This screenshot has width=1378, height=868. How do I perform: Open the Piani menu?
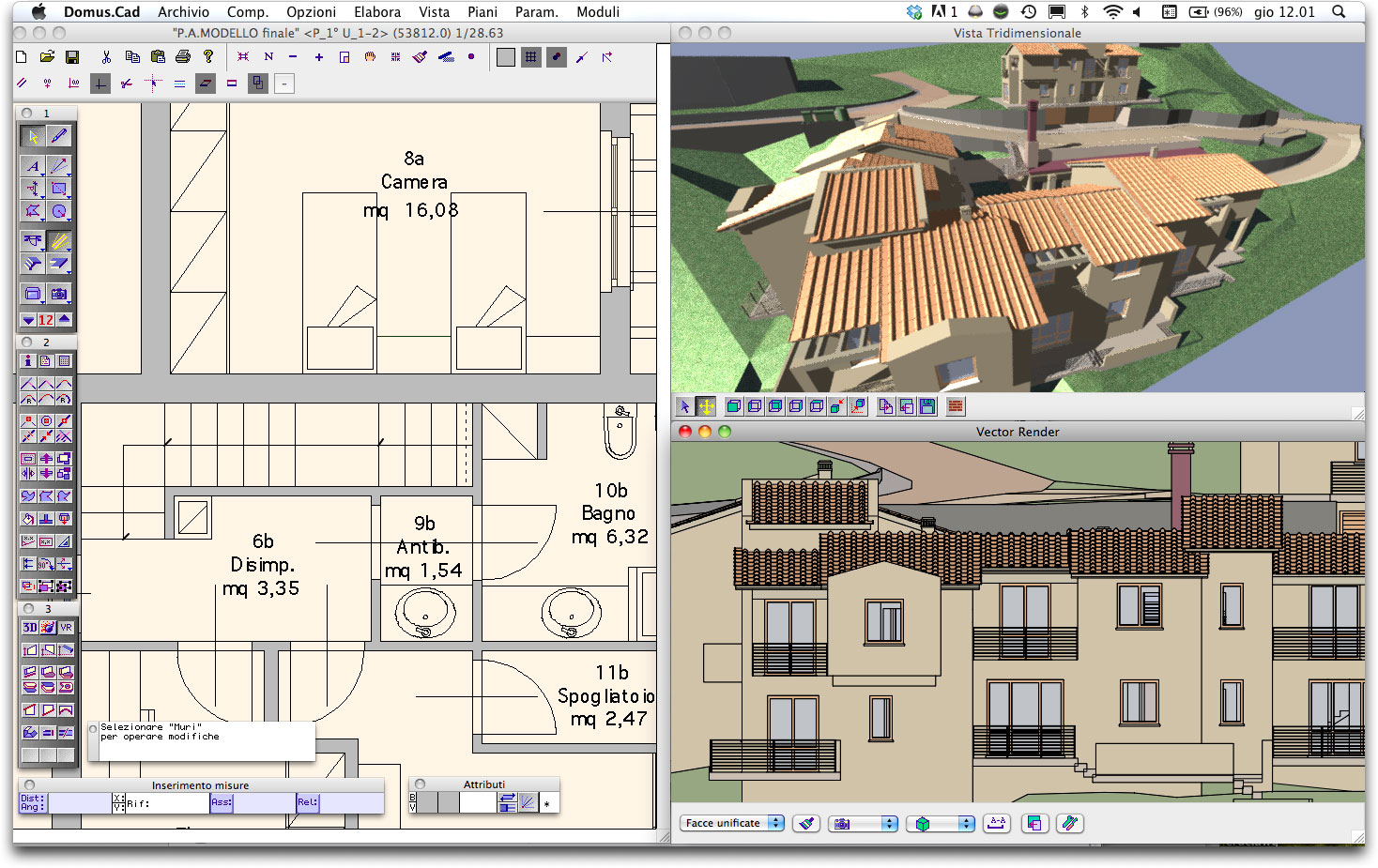pyautogui.click(x=482, y=12)
